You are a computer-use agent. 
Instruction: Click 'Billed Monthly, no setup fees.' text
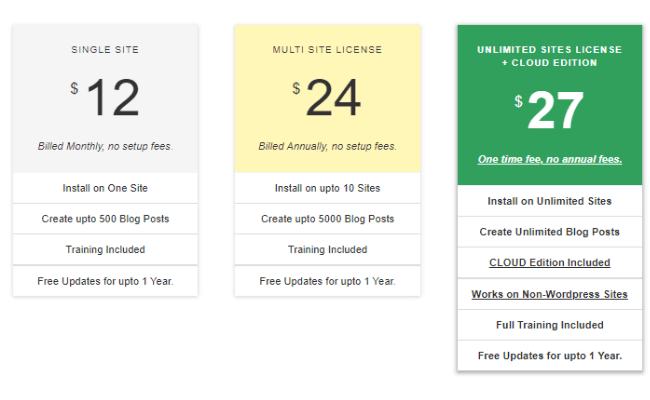[105, 146]
